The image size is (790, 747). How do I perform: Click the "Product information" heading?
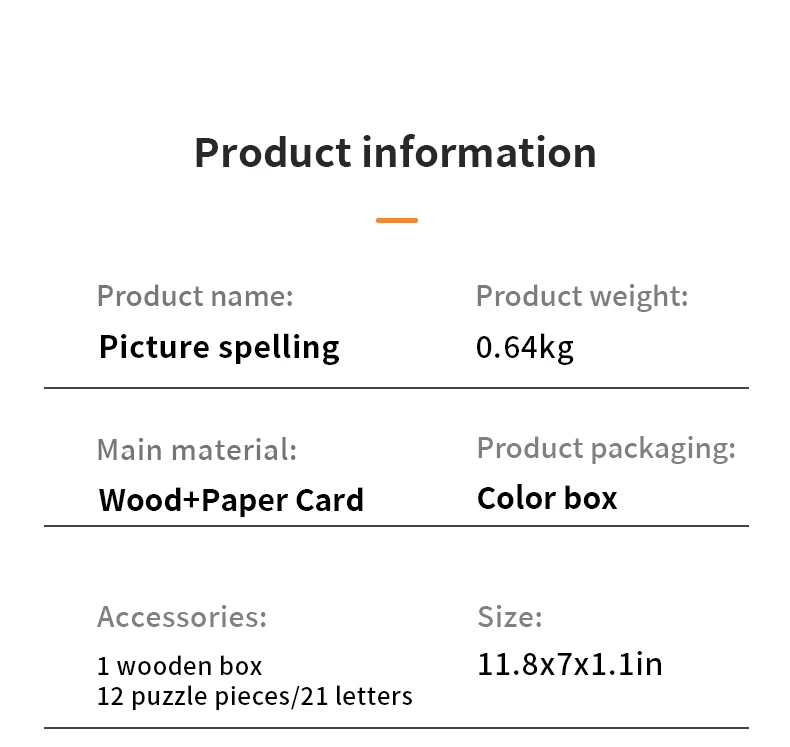point(395,153)
